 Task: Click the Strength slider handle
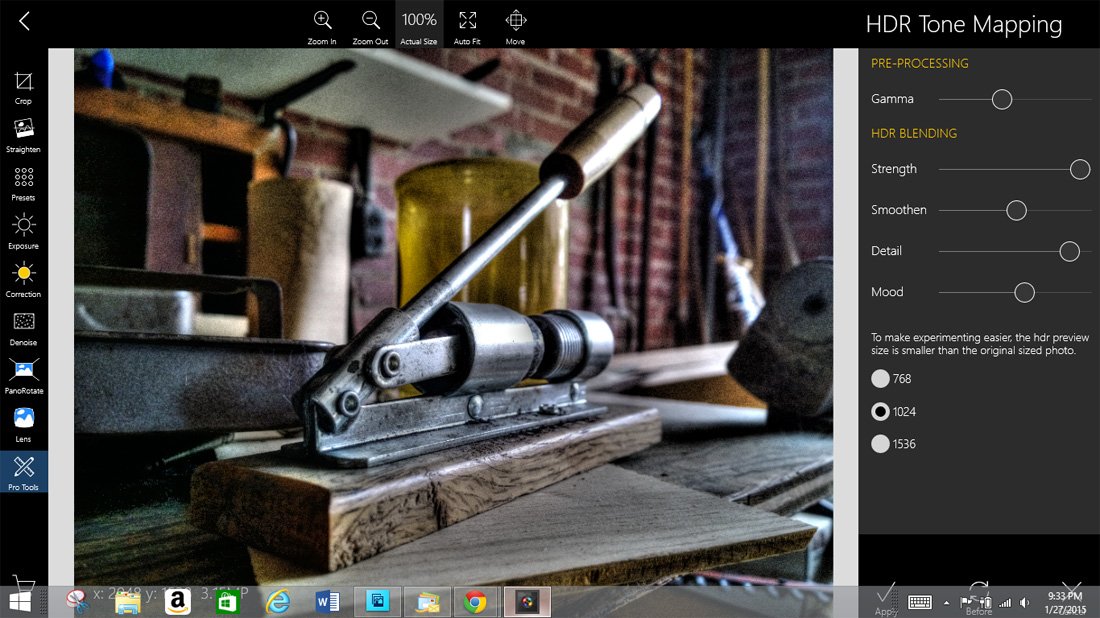(1080, 169)
